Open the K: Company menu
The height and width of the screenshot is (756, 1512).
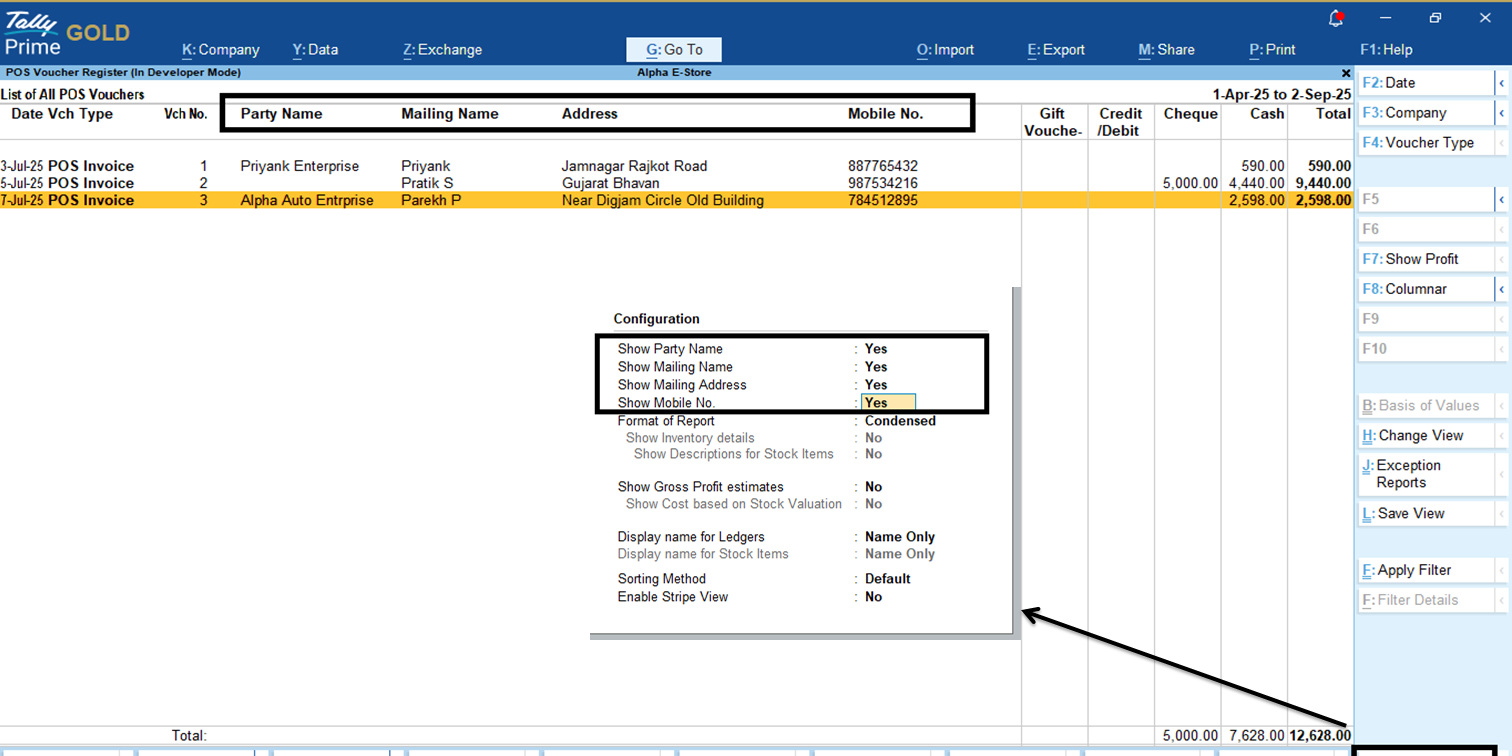point(220,49)
